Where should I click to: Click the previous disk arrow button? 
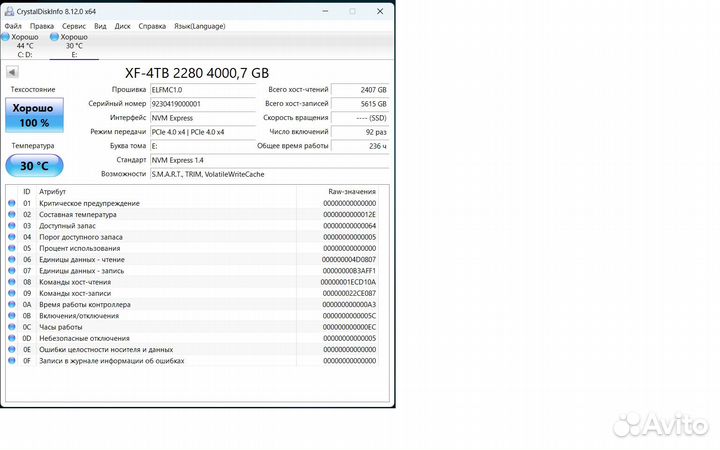pyautogui.click(x=12, y=72)
